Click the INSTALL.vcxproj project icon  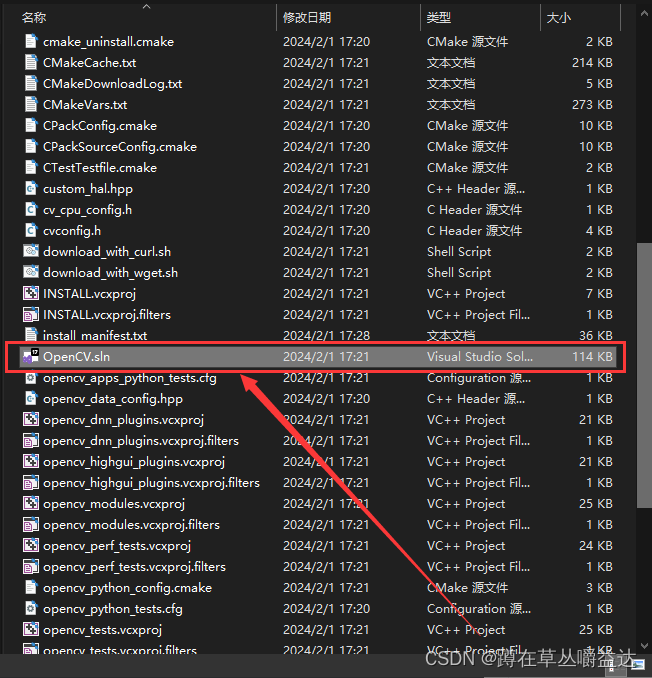click(x=31, y=294)
